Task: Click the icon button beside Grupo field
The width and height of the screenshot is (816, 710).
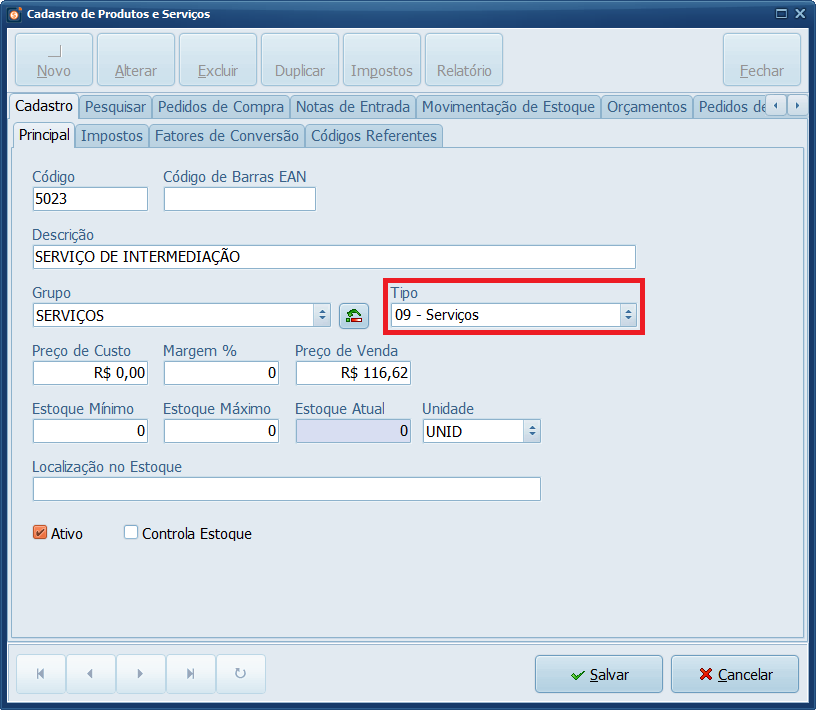Action: click(354, 316)
